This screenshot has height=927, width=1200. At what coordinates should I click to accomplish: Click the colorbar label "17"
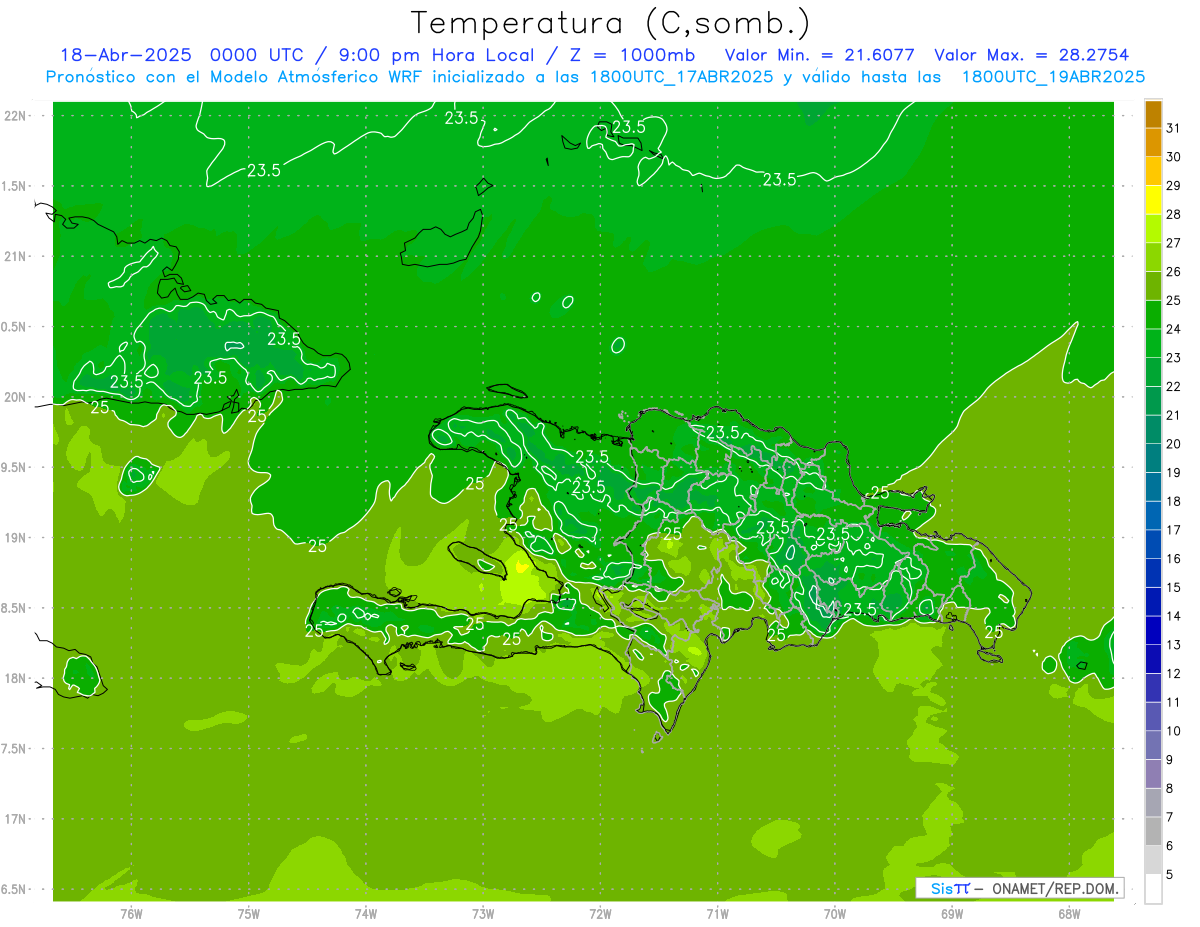[1174, 530]
